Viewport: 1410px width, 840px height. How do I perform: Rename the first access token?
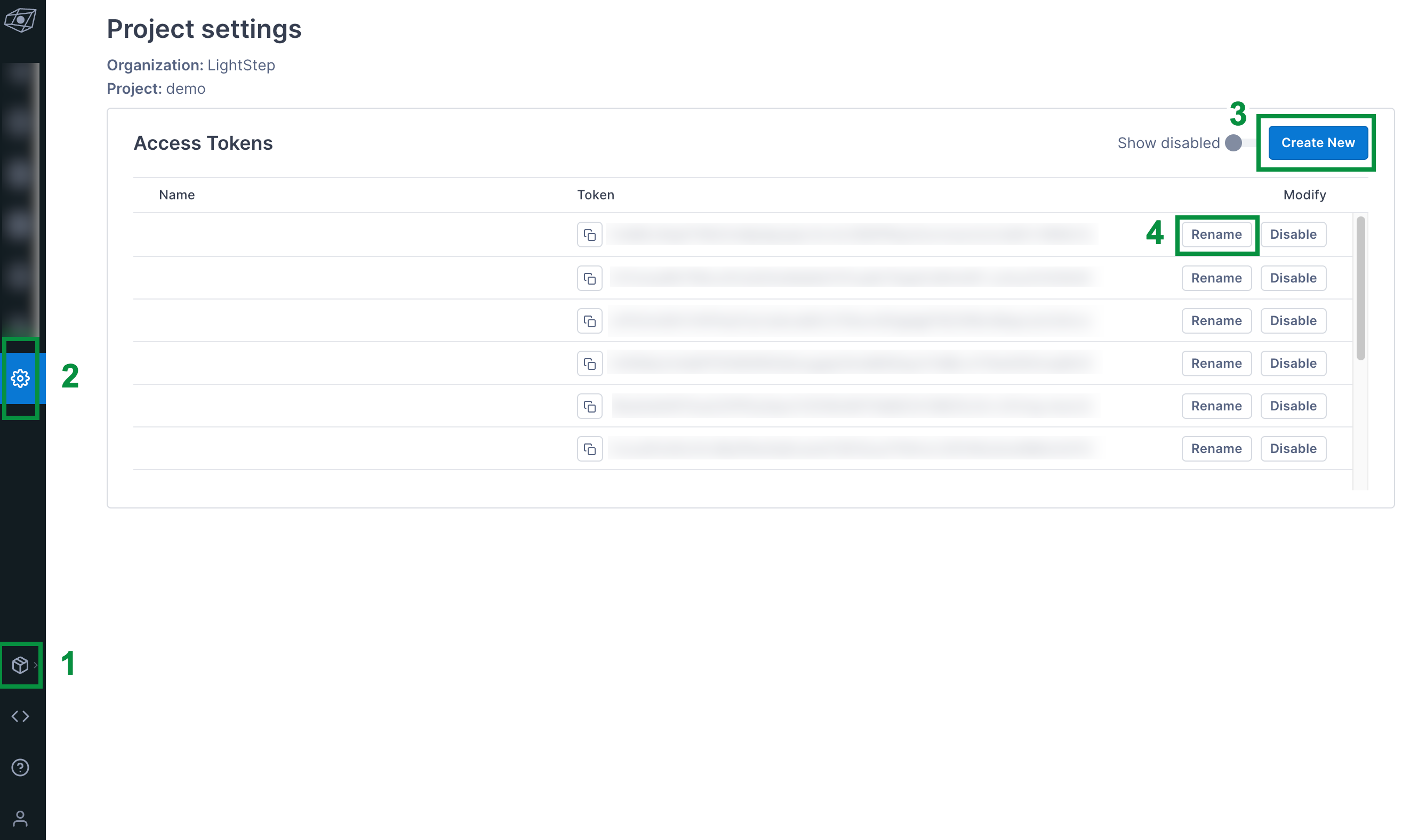(x=1216, y=235)
